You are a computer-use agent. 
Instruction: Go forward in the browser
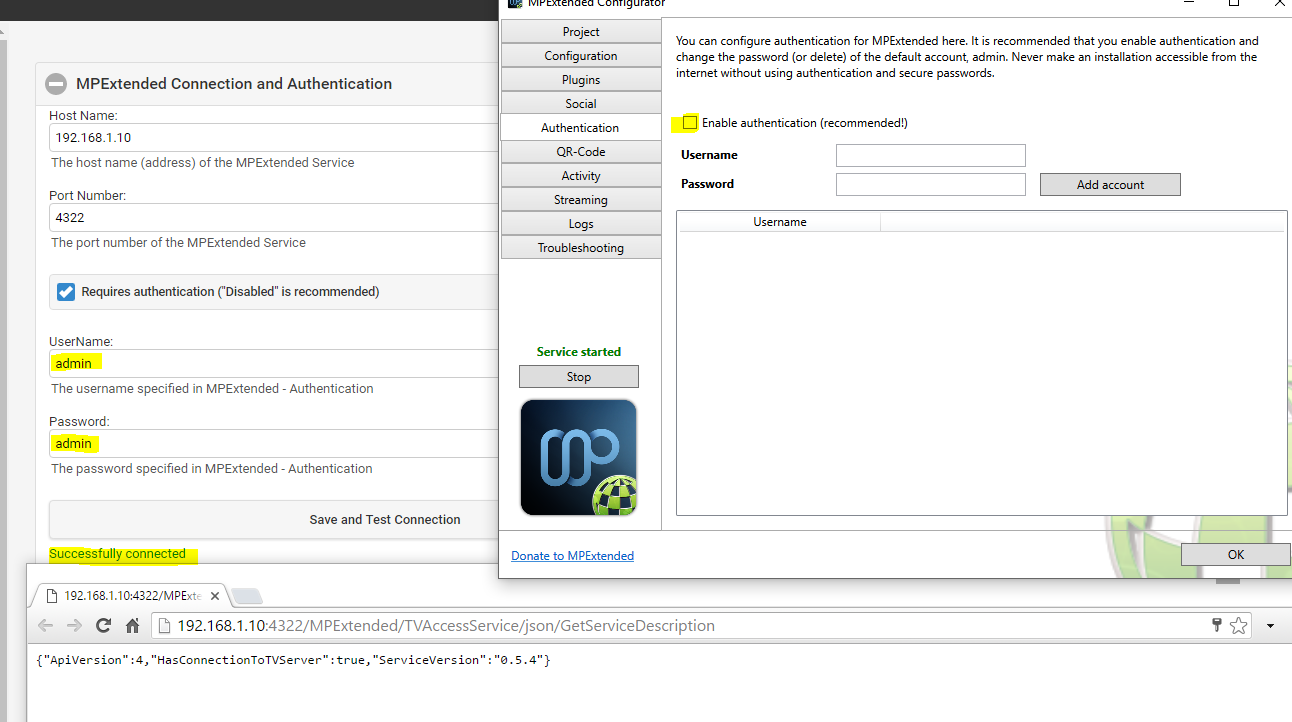pyautogui.click(x=74, y=626)
